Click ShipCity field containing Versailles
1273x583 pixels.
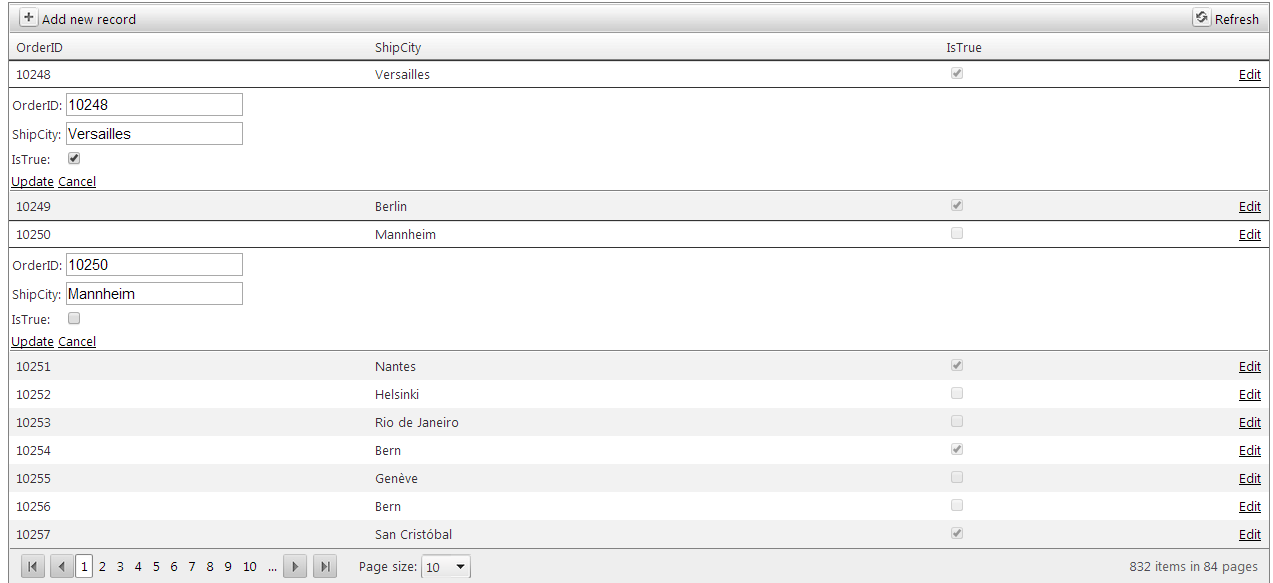click(x=154, y=134)
